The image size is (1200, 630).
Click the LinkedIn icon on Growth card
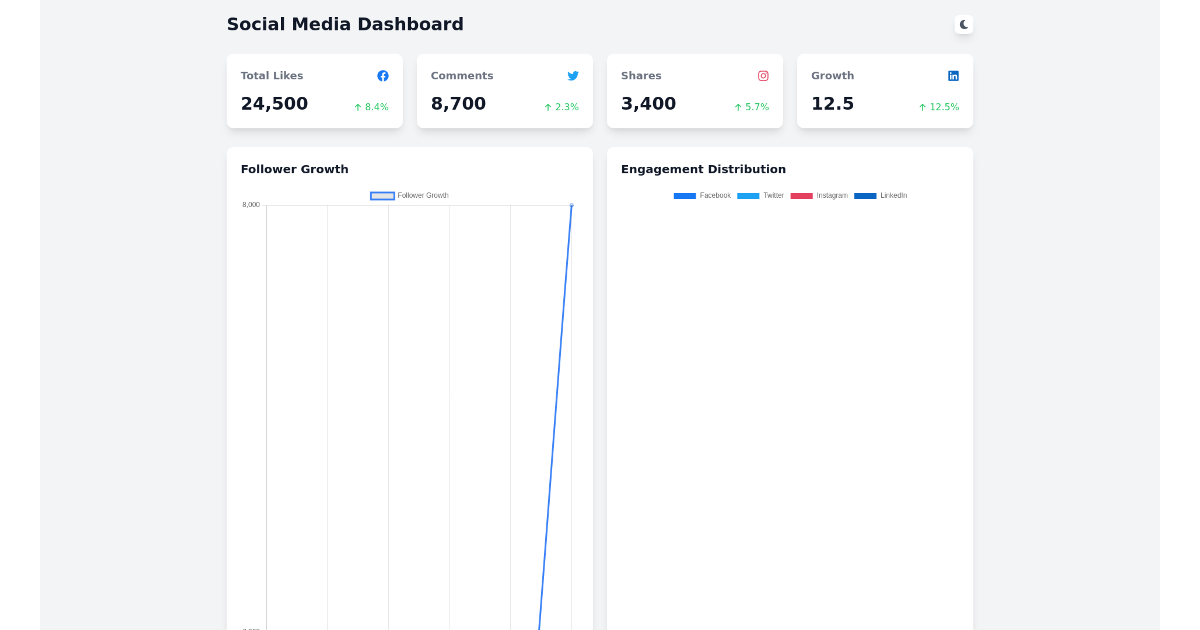[953, 75]
